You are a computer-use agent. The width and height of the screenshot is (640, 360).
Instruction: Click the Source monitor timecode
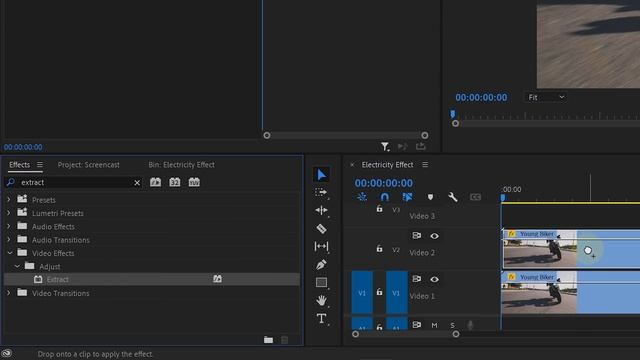pos(23,147)
